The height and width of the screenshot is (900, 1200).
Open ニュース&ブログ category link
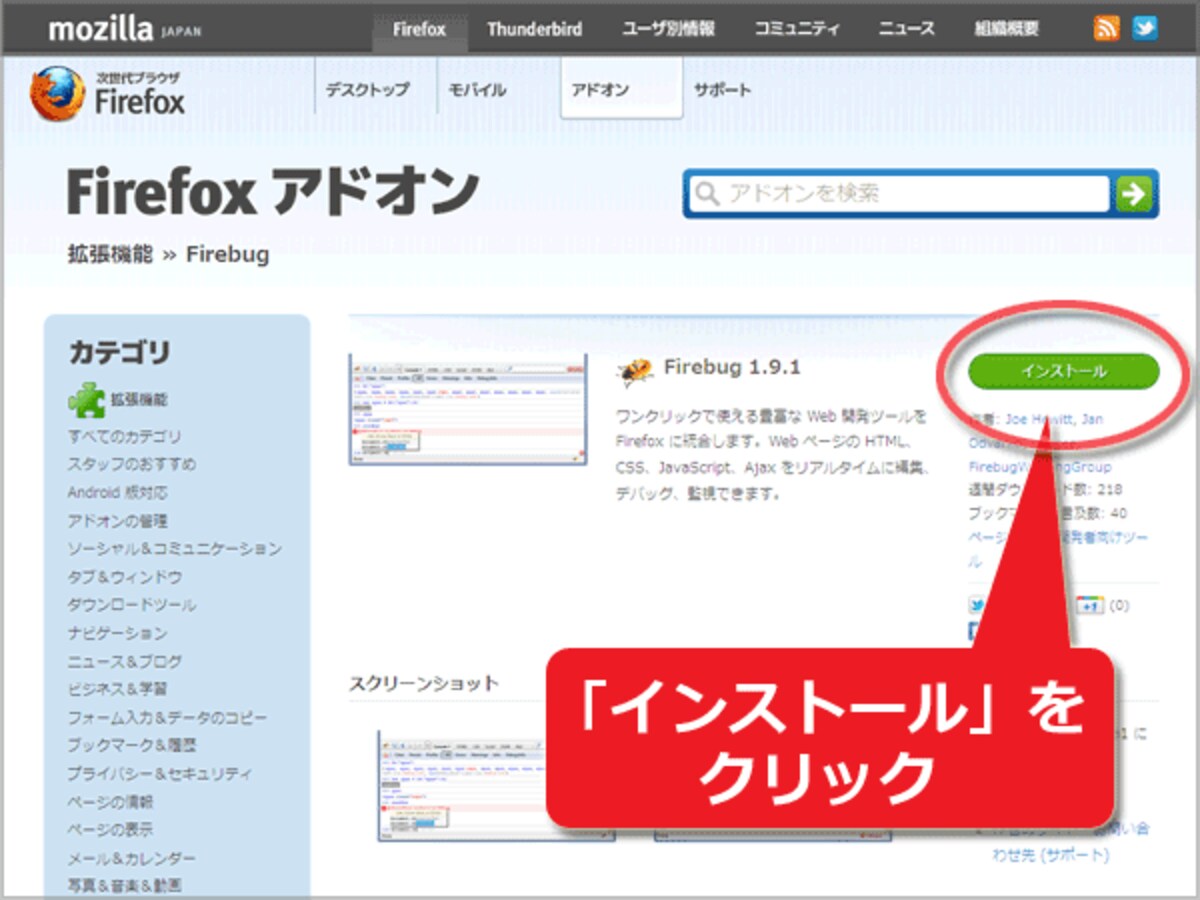pyautogui.click(x=125, y=661)
